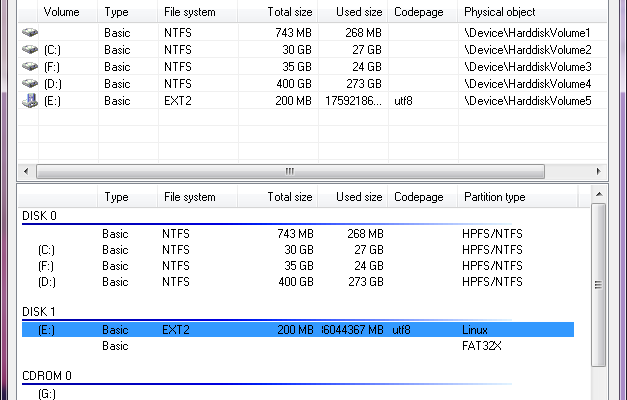Select (C:) partition under DISK 0
The image size is (627, 400).
[x=48, y=249]
